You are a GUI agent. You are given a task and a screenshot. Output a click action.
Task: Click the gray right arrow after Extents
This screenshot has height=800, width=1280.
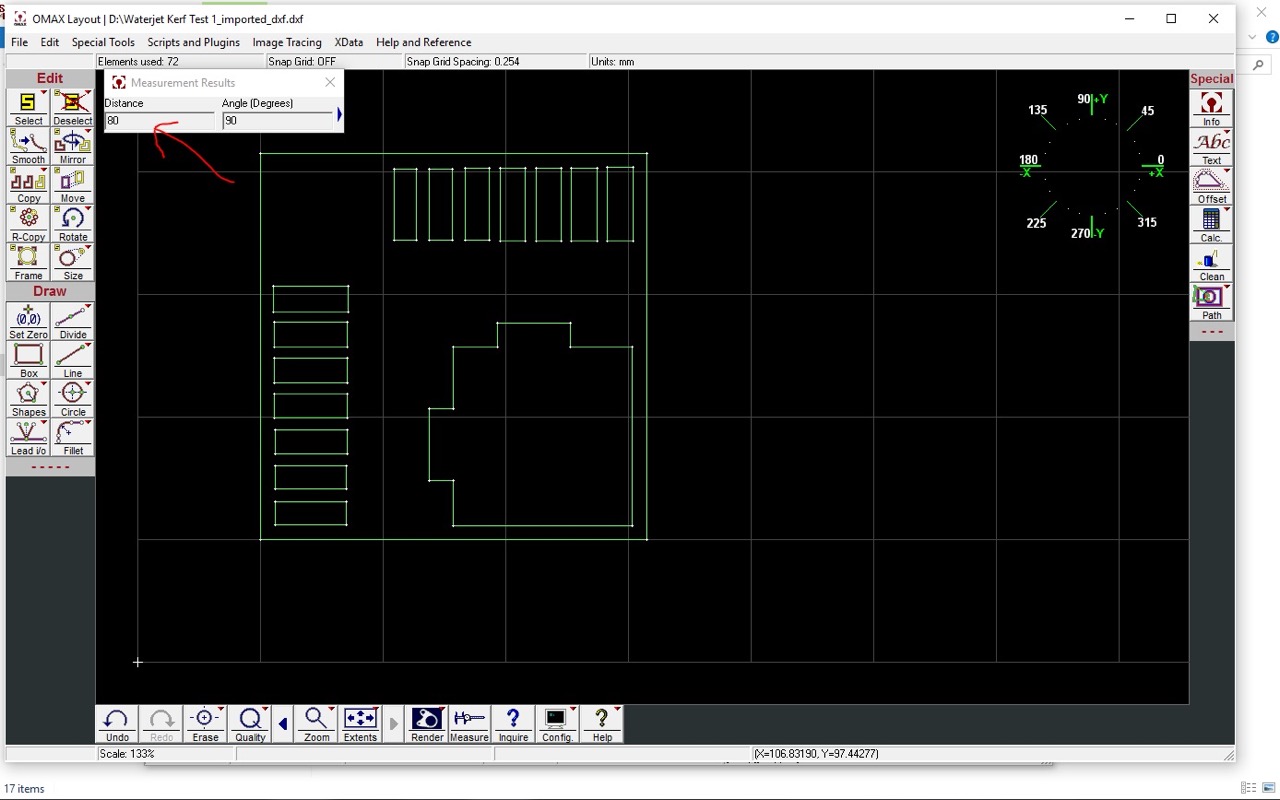[x=394, y=724]
